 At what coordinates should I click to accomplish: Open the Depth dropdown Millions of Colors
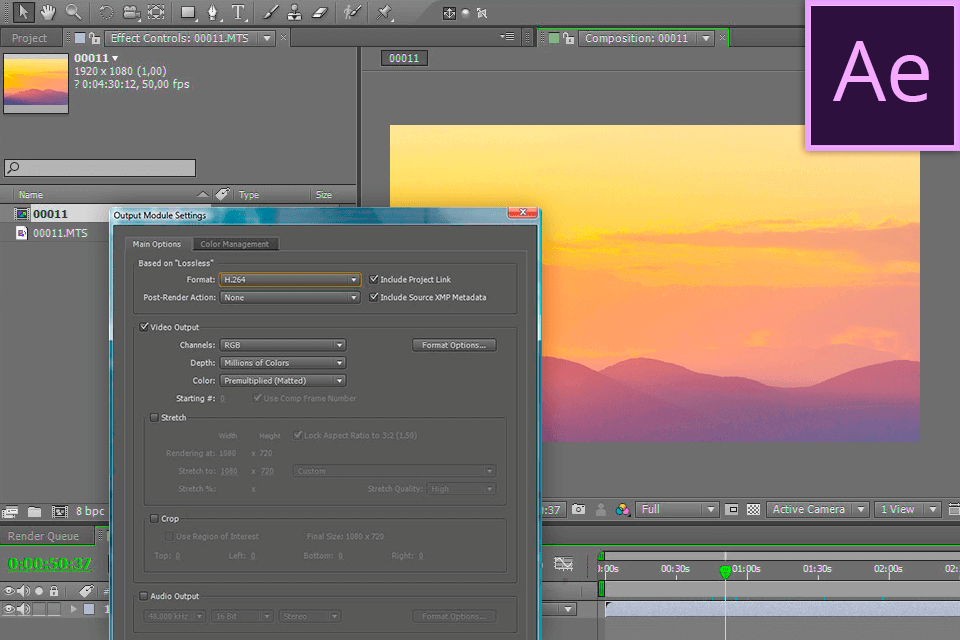click(283, 363)
